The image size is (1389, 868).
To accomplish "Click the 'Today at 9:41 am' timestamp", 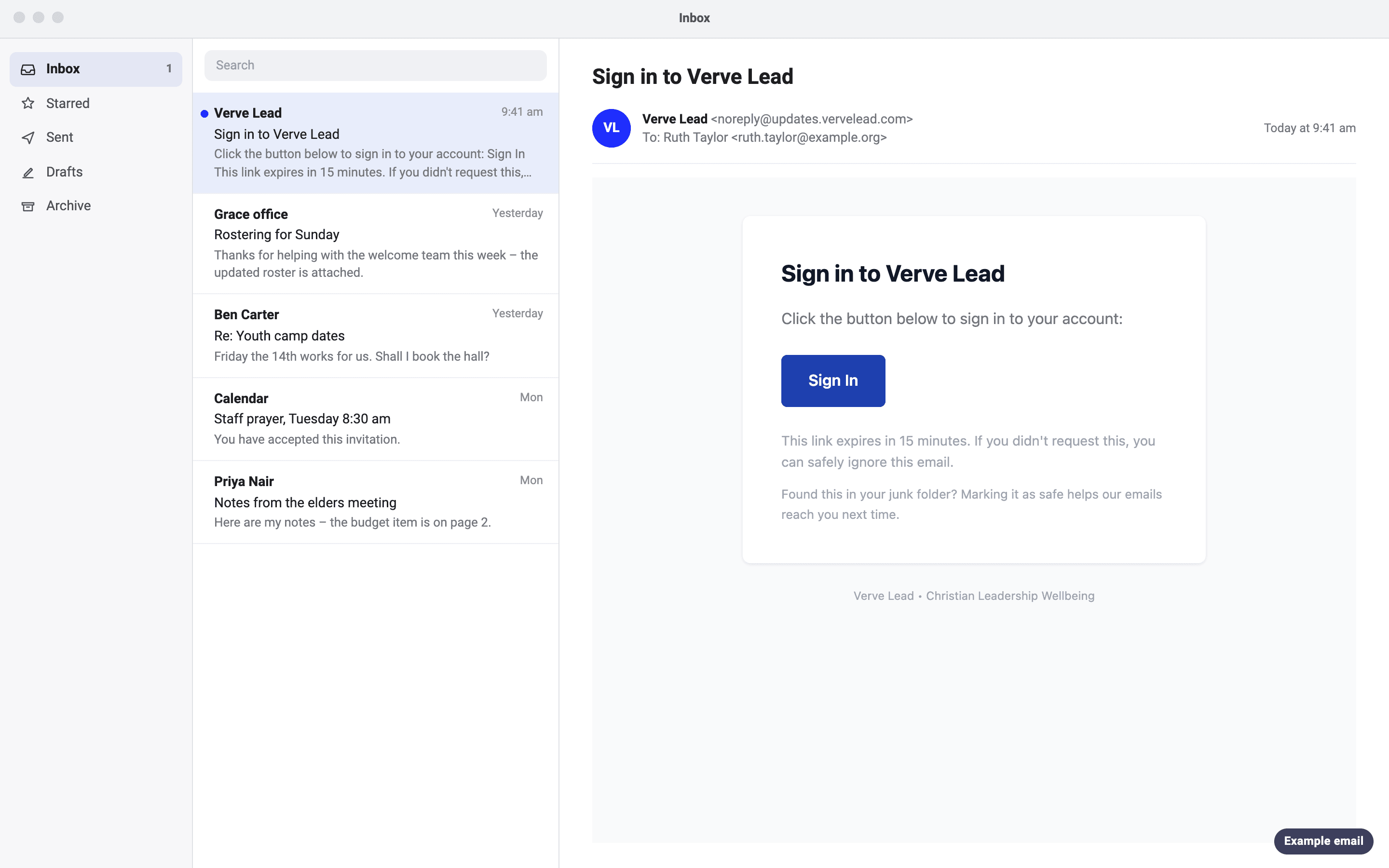I will pos(1310,128).
